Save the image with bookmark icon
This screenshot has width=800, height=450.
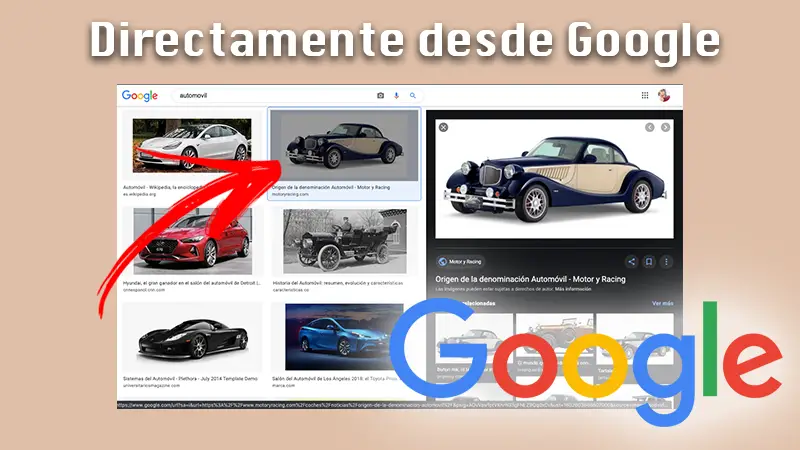[x=649, y=262]
